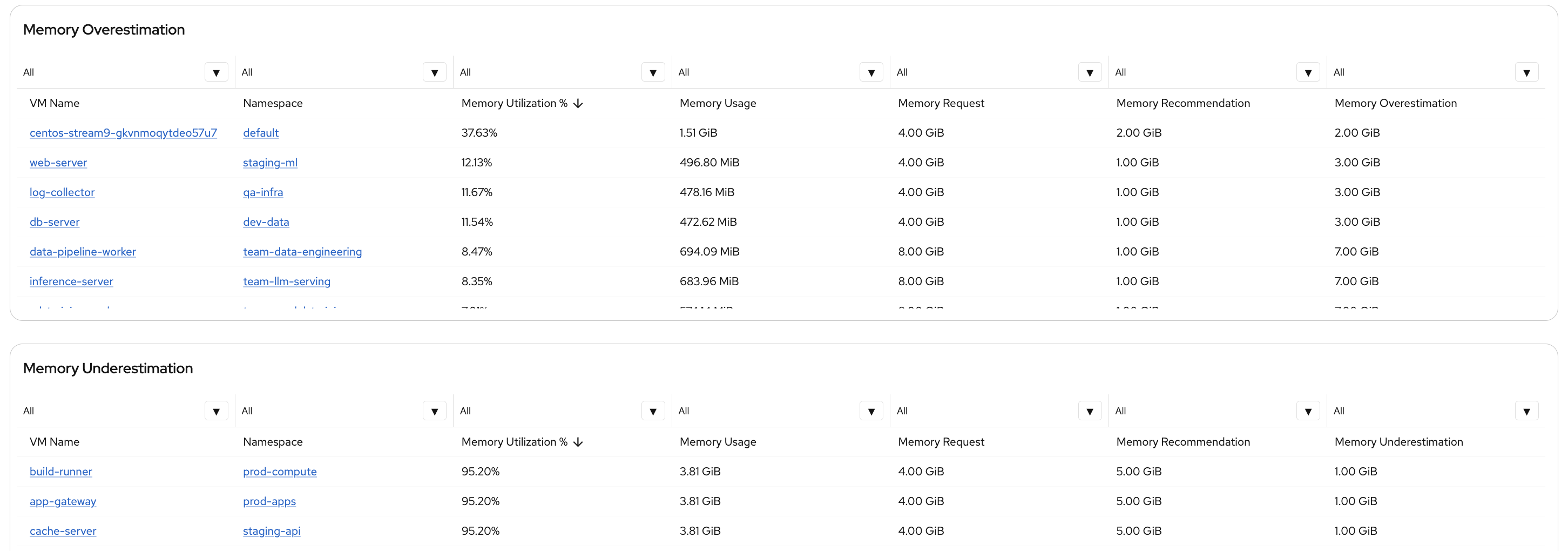Open Memory Usage filter in Overestimation table
This screenshot has width=1568, height=551.
click(871, 72)
